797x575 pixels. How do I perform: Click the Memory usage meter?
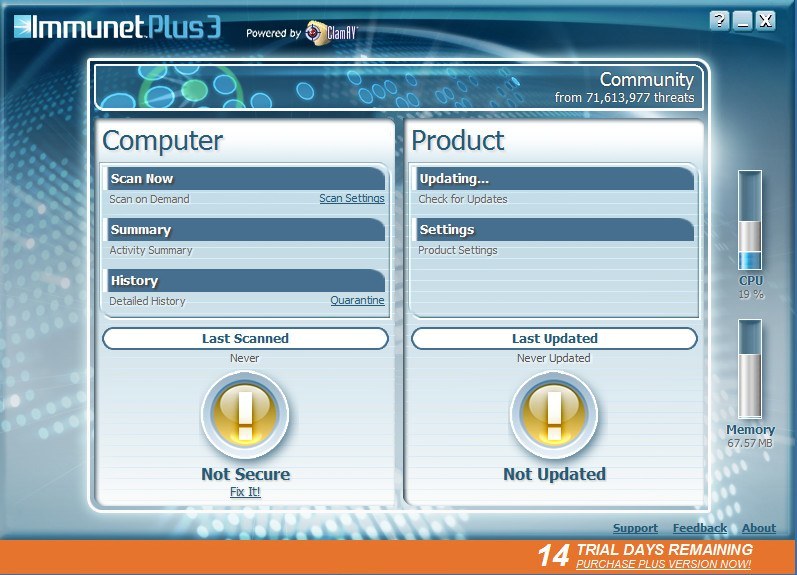pyautogui.click(x=750, y=369)
